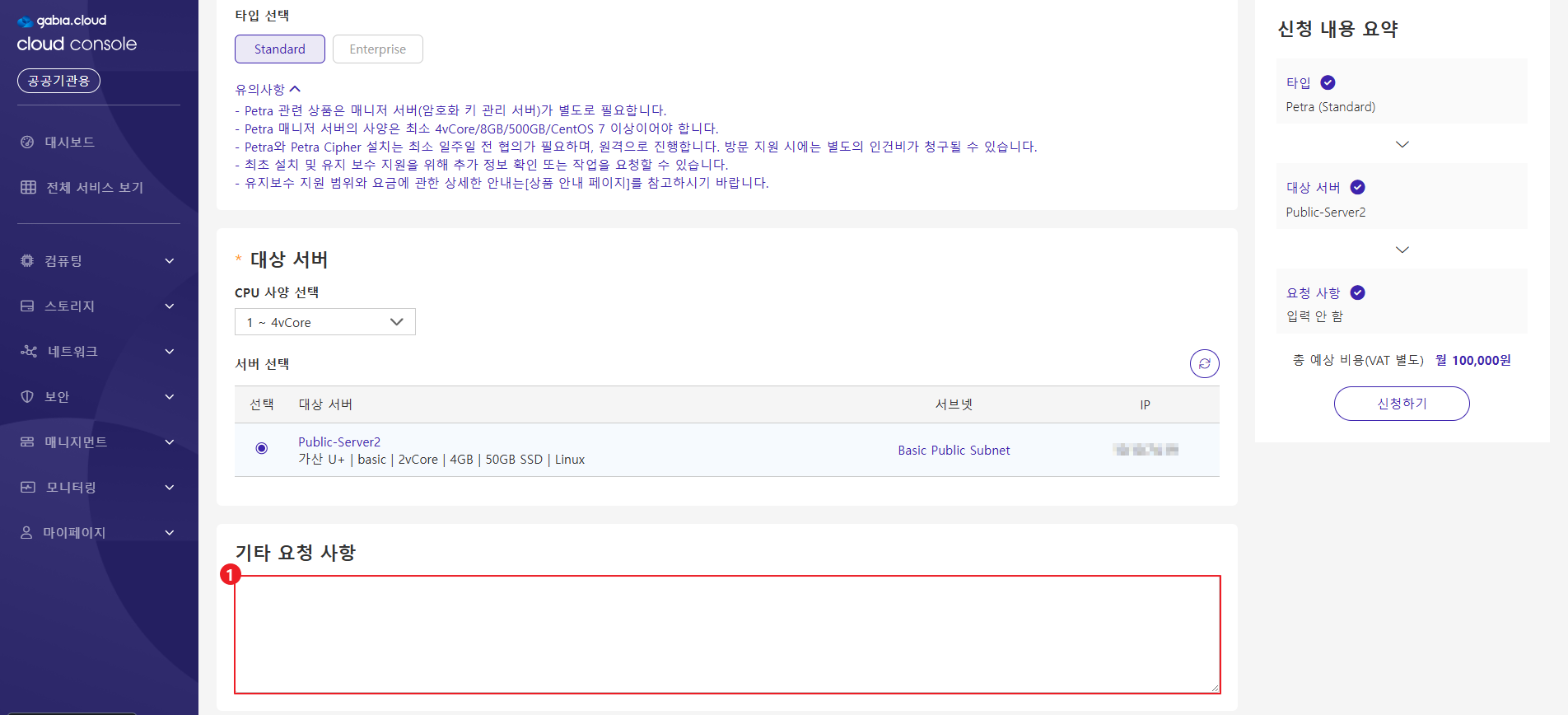
Task: Click the chevron below Public-Server2 summary
Action: point(1402,250)
